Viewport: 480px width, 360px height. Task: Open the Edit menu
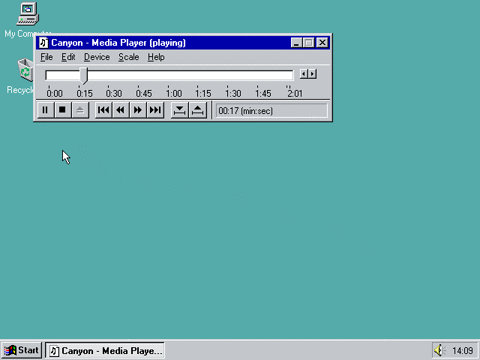pyautogui.click(x=68, y=57)
